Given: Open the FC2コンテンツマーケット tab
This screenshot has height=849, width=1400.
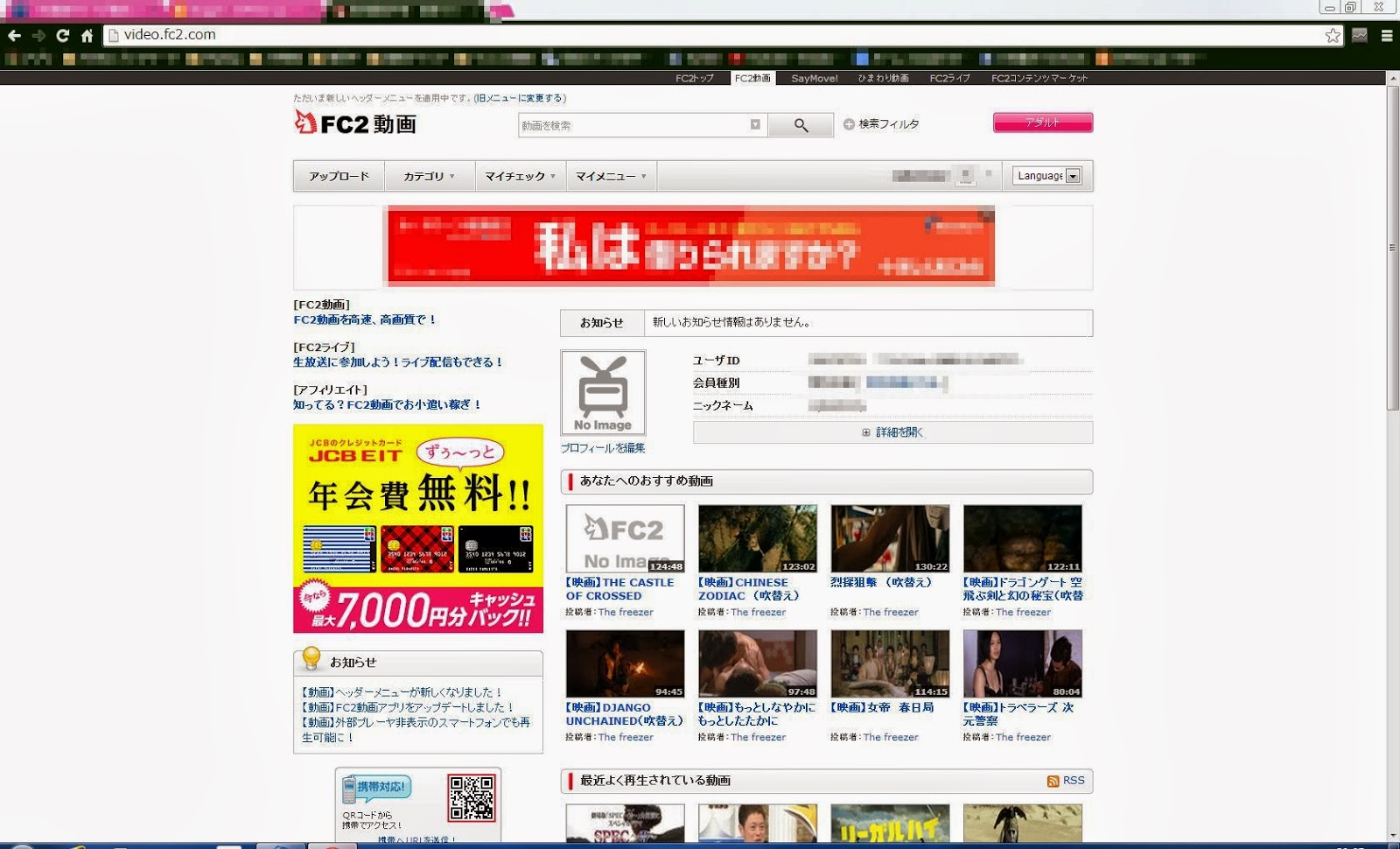Looking at the screenshot, I should point(1039,78).
